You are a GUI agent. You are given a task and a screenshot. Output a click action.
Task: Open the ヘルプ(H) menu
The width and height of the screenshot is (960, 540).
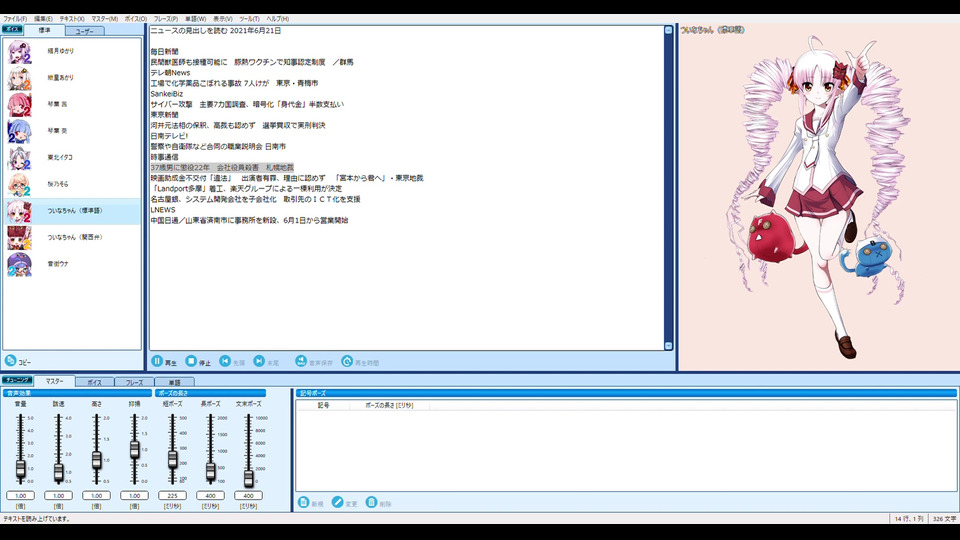(x=277, y=19)
